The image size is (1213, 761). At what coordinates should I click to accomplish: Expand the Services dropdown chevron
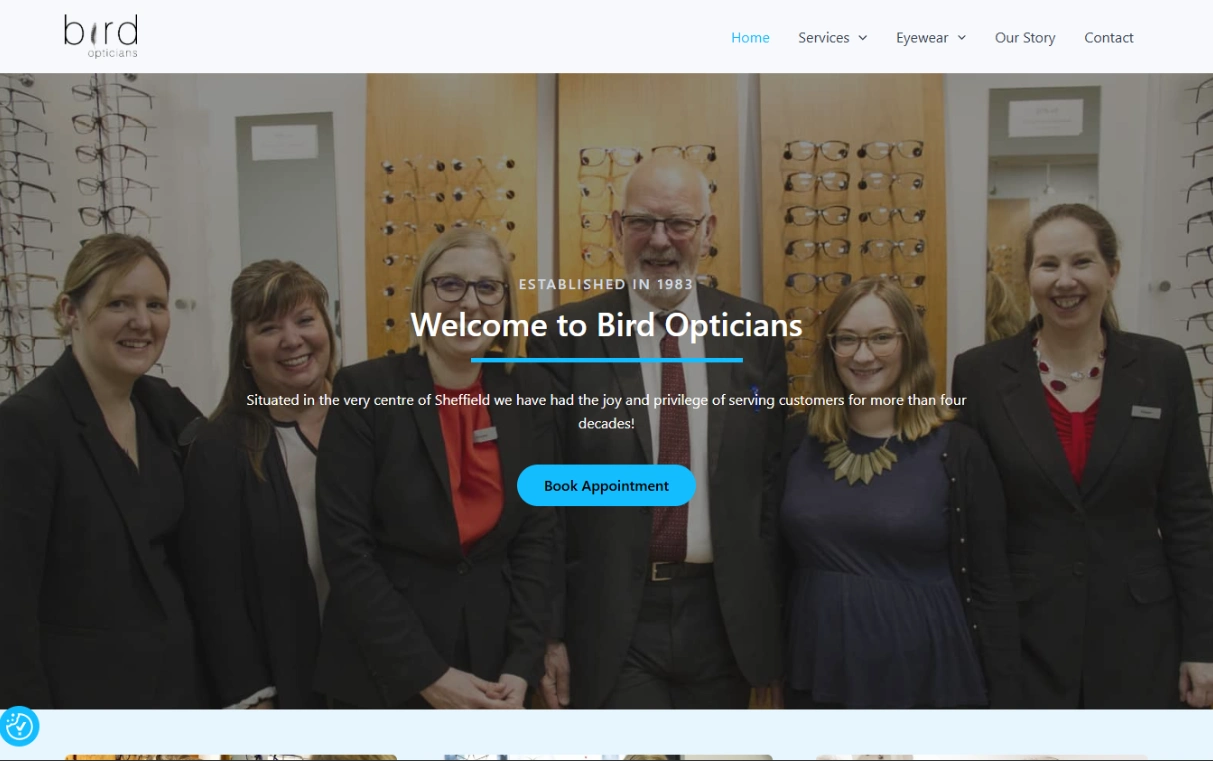tap(862, 38)
